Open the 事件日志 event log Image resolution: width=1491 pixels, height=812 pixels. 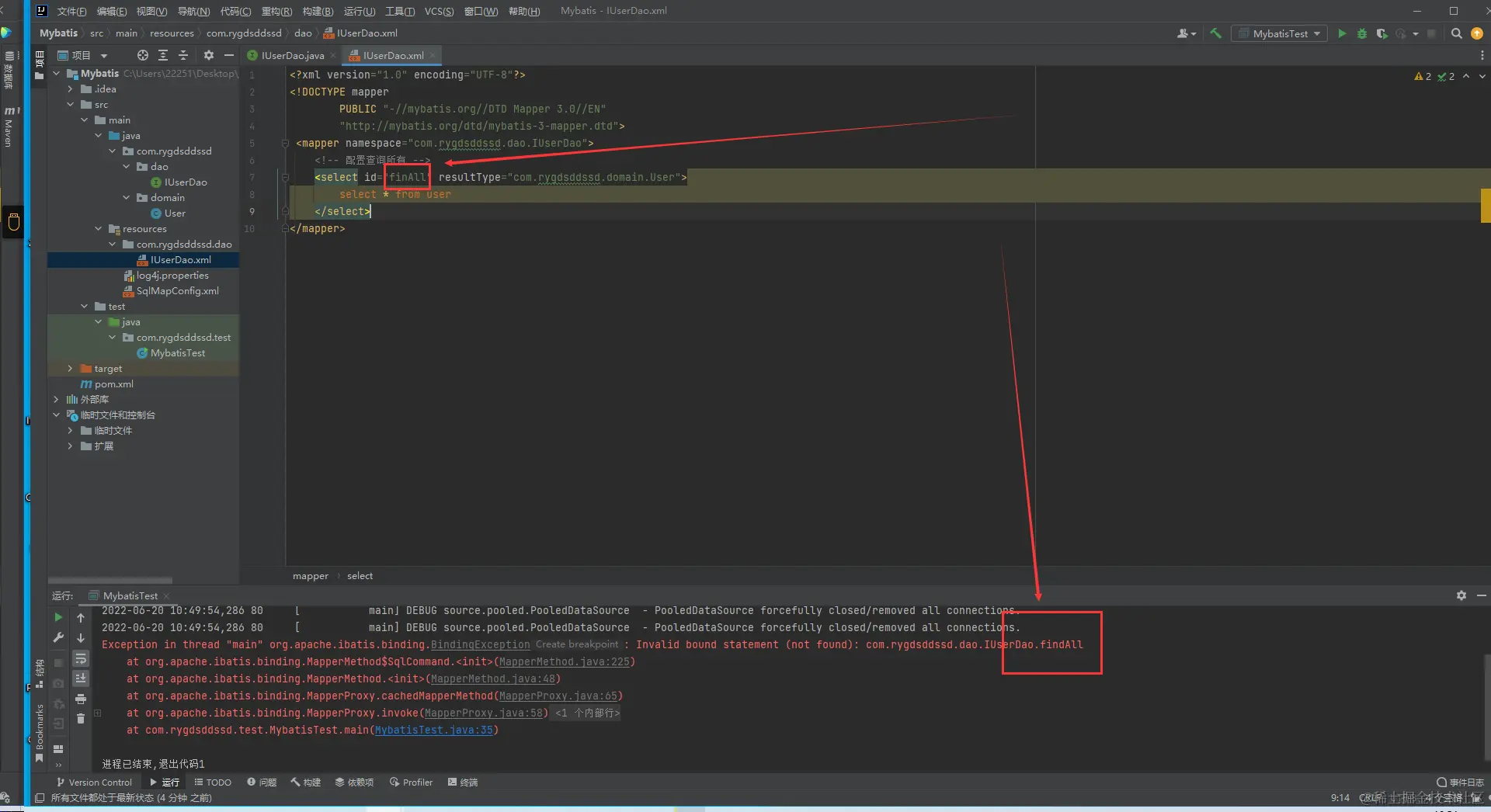(x=1460, y=783)
